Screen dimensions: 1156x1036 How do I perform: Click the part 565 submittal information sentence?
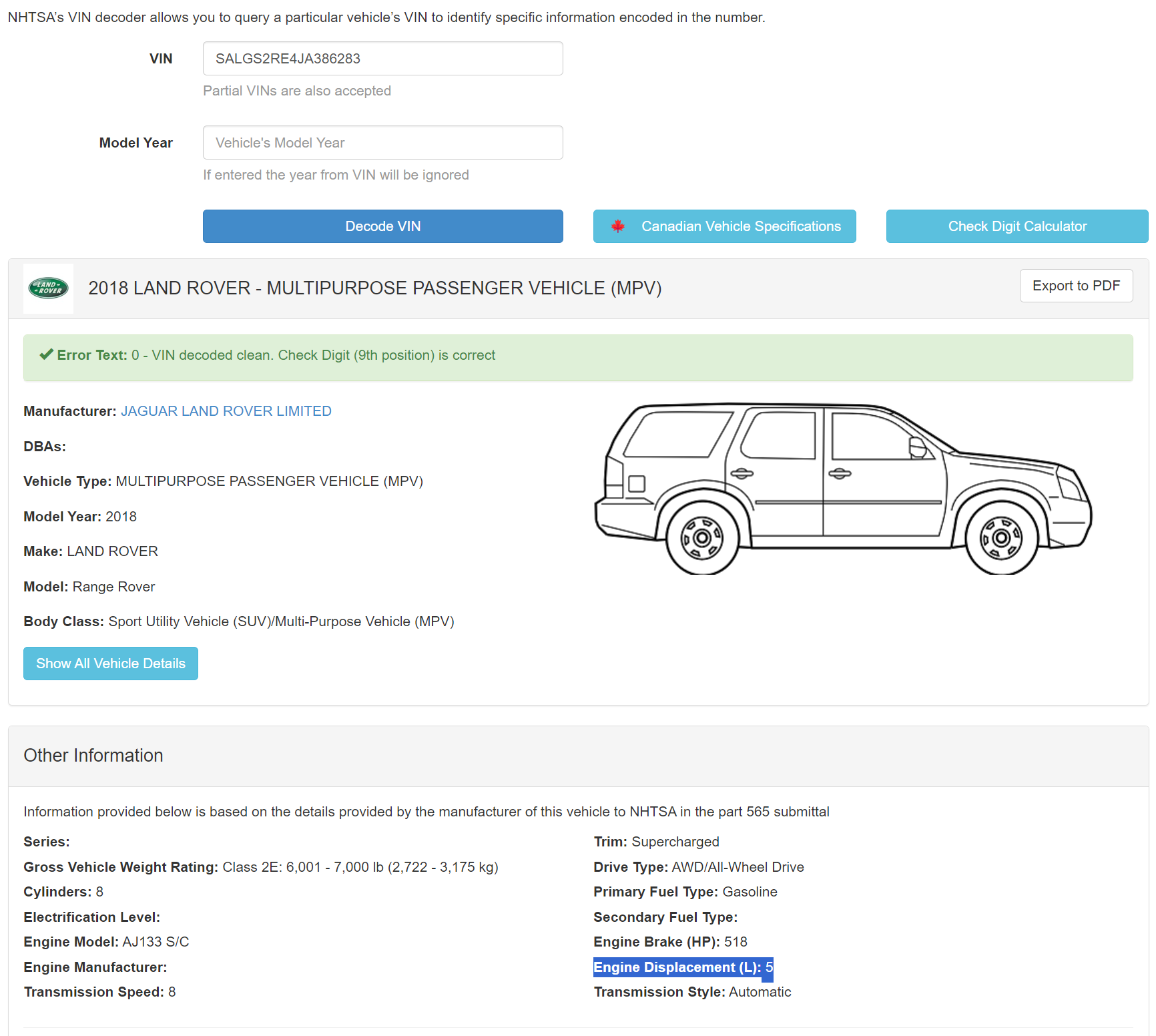pos(426,812)
